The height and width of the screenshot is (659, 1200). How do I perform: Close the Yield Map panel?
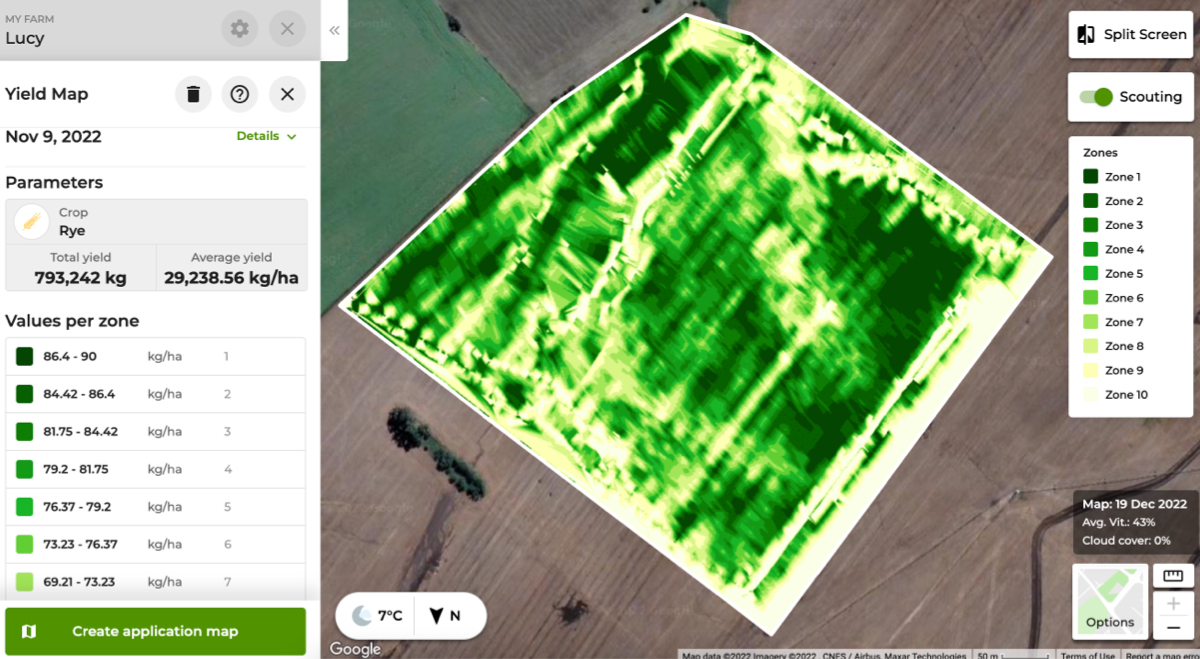pyautogui.click(x=287, y=94)
